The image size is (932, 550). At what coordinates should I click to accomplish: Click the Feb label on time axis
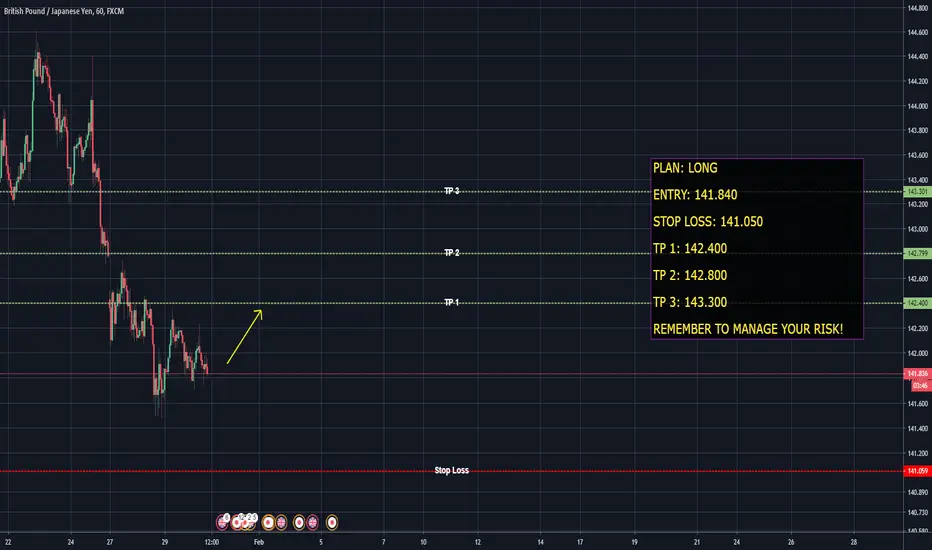pos(259,542)
